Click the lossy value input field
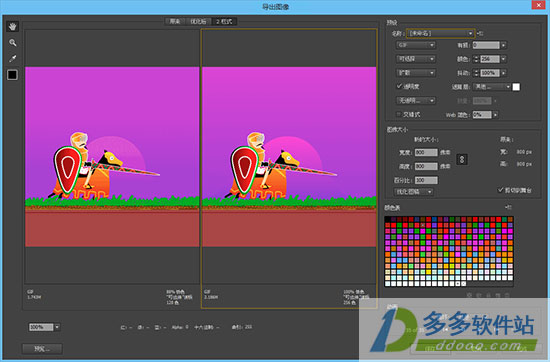 (486, 45)
